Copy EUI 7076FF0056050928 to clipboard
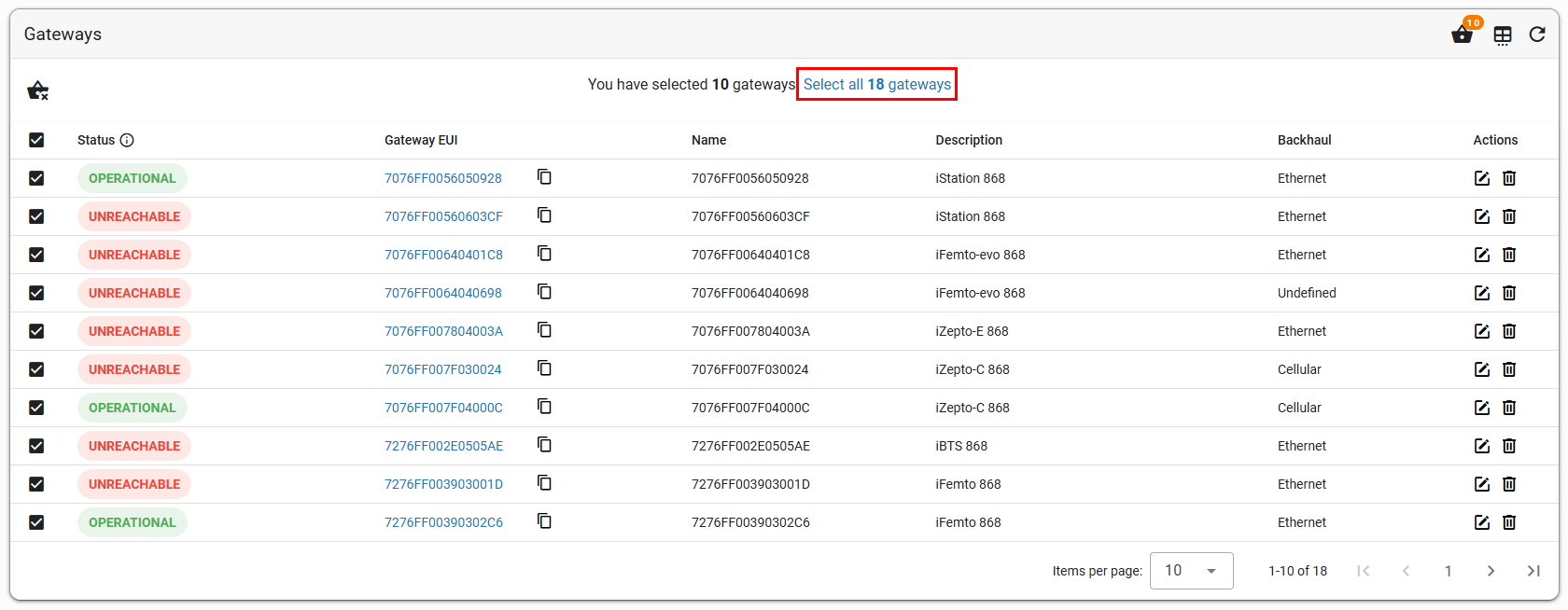This screenshot has width=1568, height=610. point(544,177)
